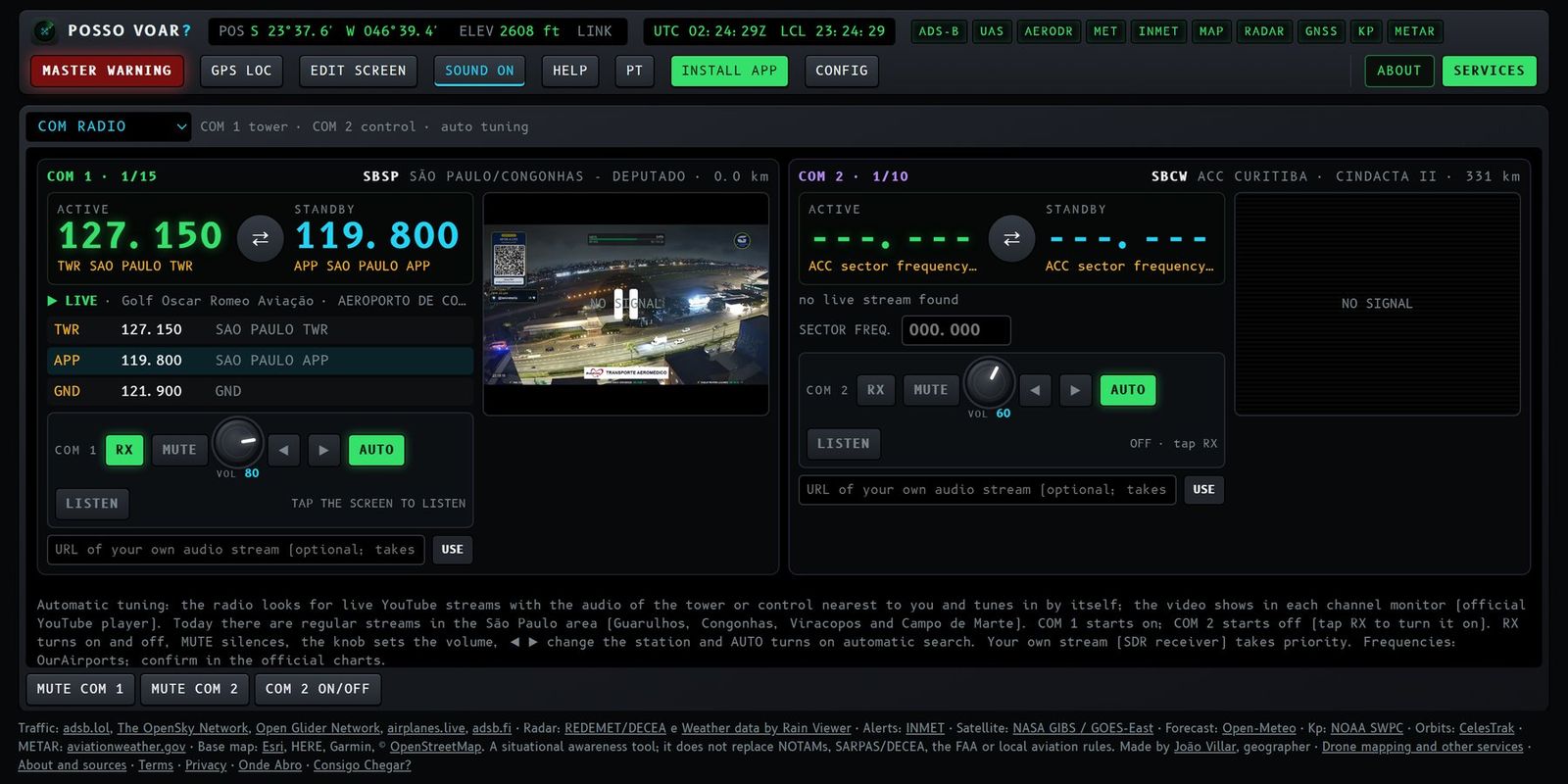Open the METAR tab
The image size is (1568, 784).
pos(1415,31)
